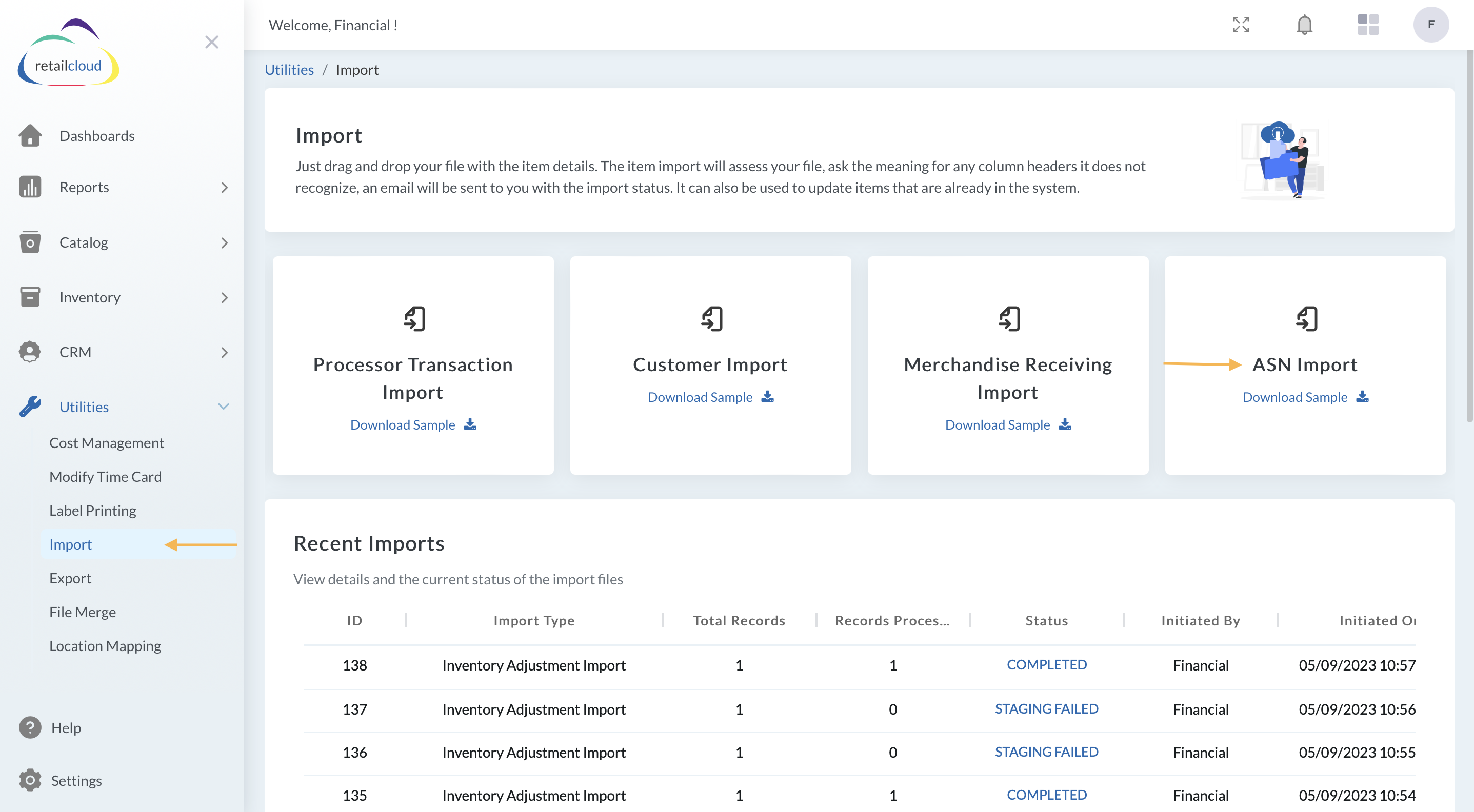The image size is (1474, 812).
Task: Click the Utilities wrench icon
Action: point(30,407)
